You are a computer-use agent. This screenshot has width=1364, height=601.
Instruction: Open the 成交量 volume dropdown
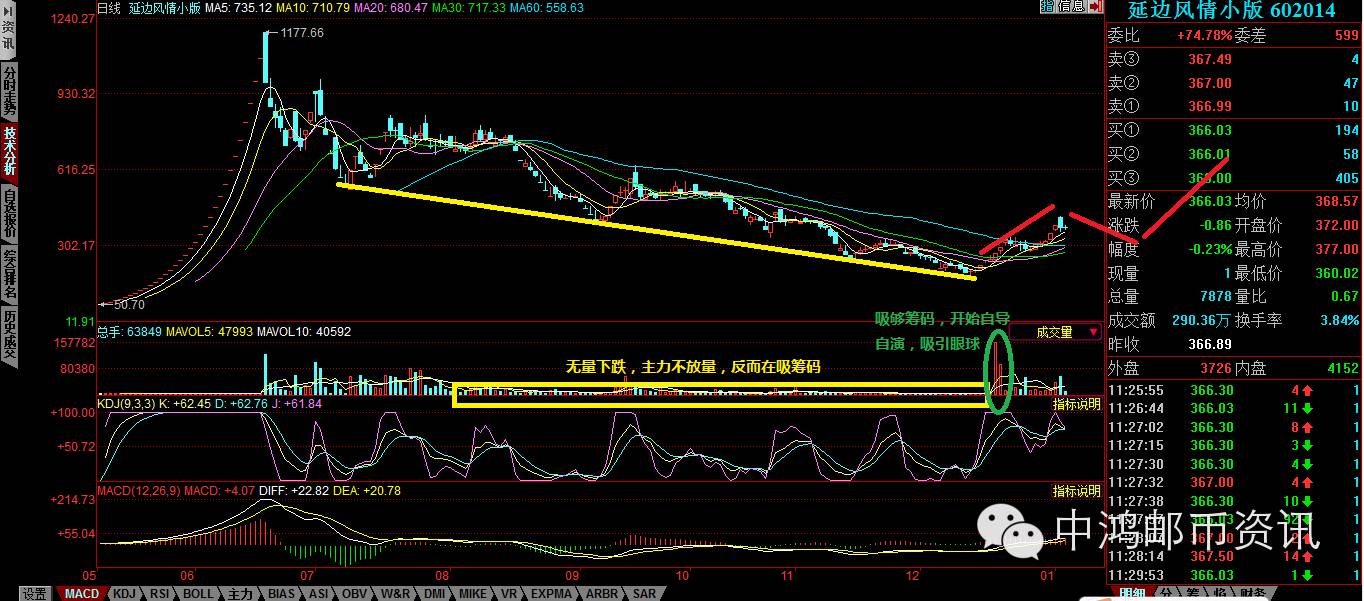click(1054, 332)
